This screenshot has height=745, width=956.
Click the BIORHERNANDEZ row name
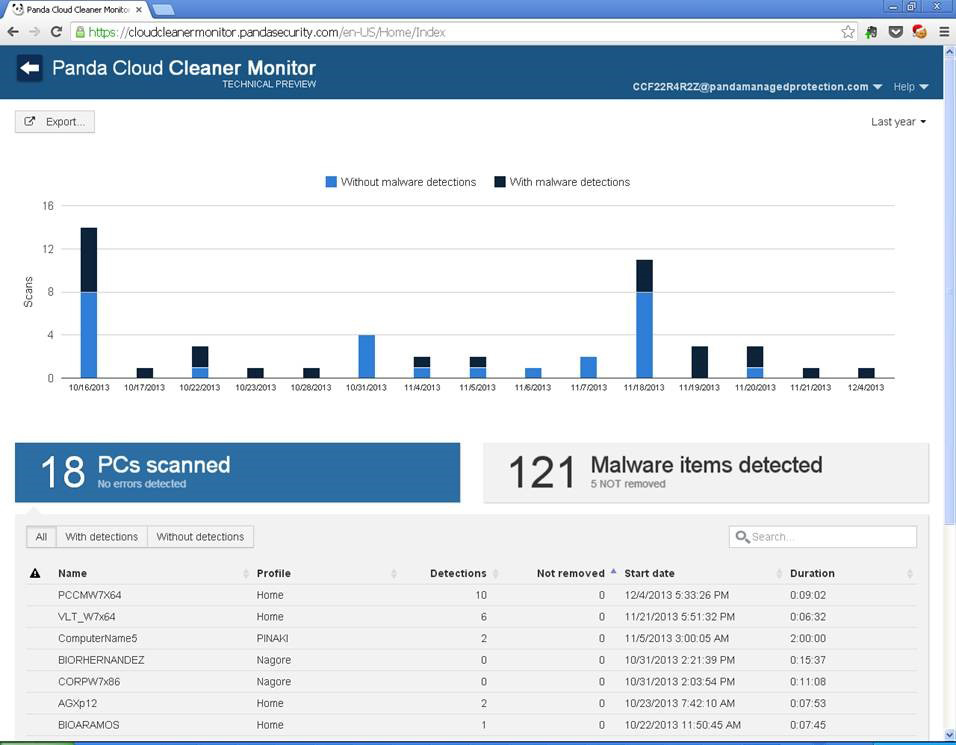click(101, 660)
